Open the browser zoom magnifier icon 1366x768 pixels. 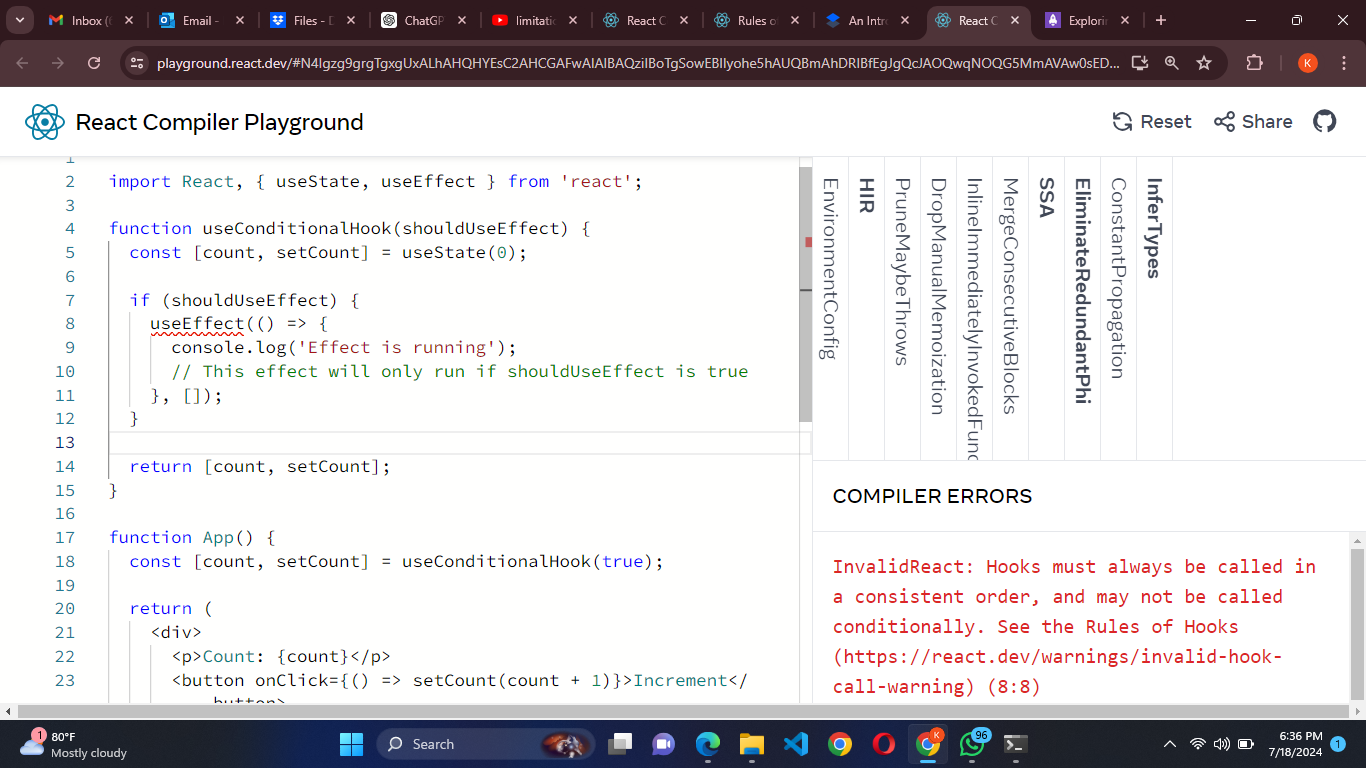pos(1172,63)
